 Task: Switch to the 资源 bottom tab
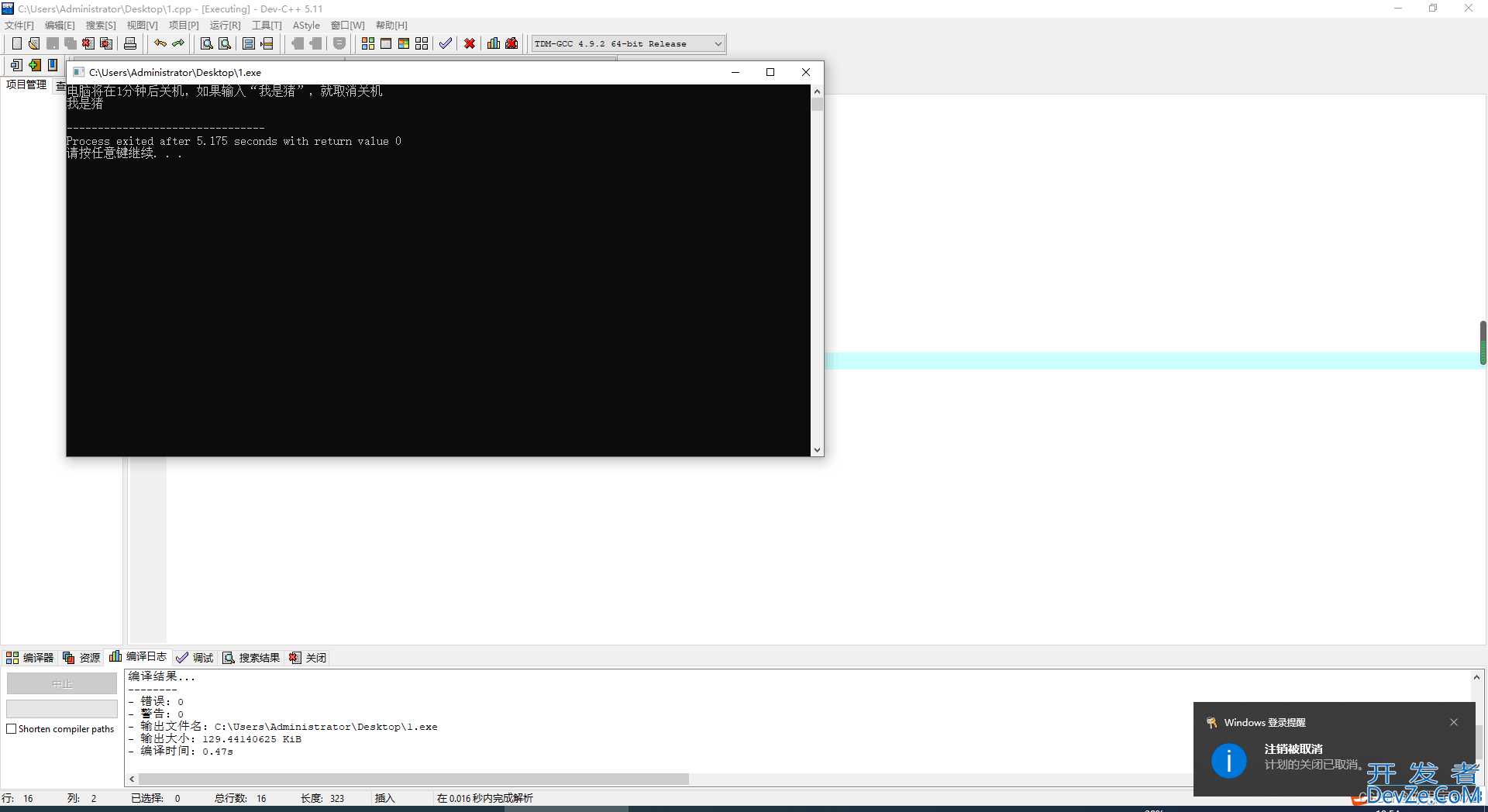pos(82,658)
